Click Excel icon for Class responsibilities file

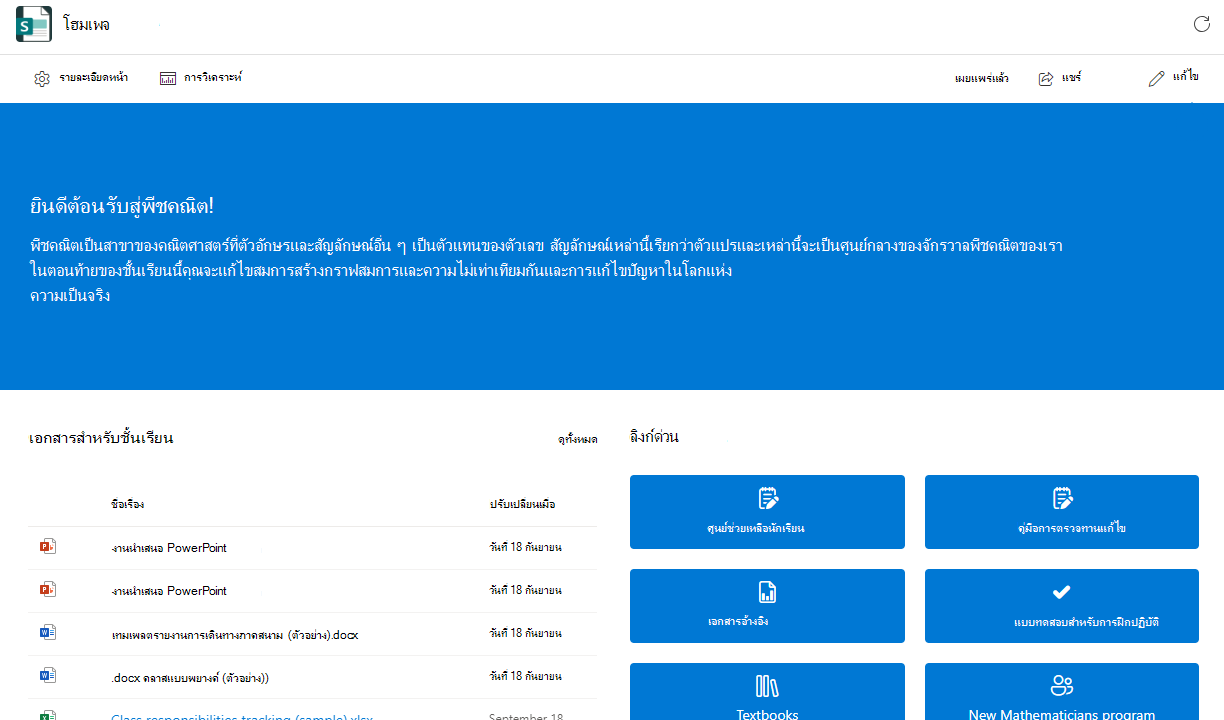pos(47,716)
